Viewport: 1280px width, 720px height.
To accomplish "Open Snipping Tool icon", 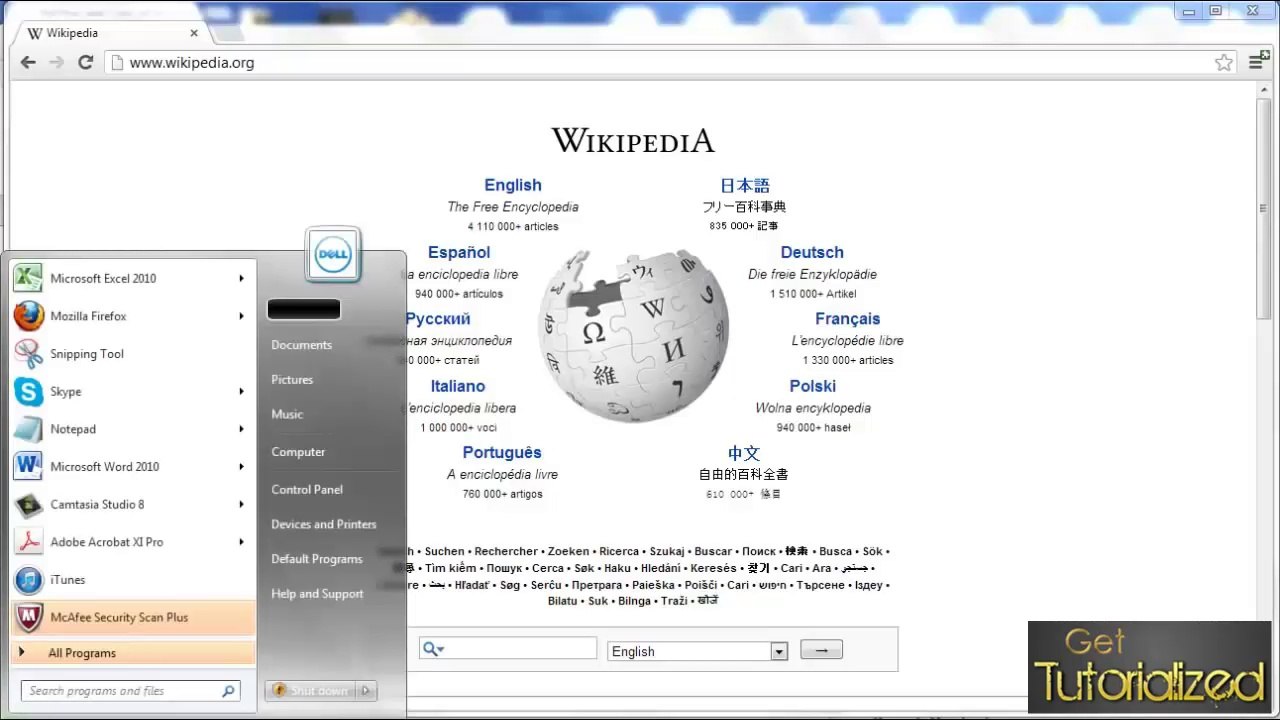I will point(28,354).
